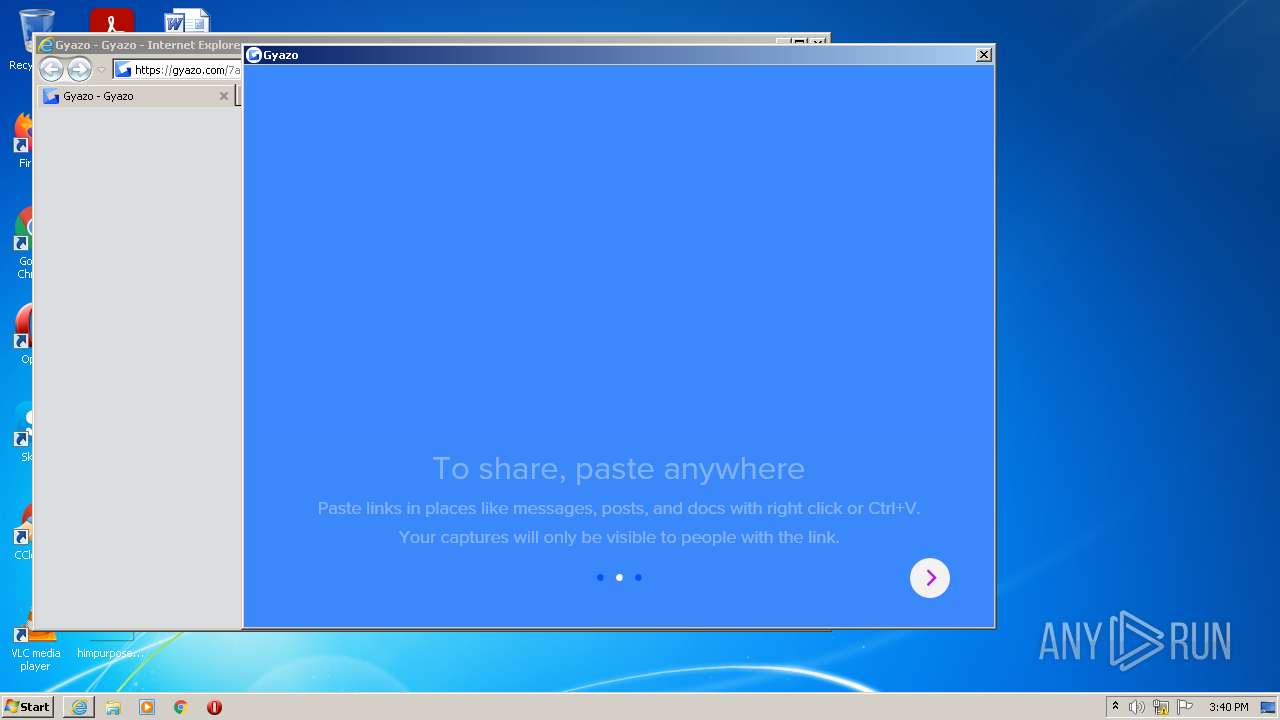
Task: Select the third pagination dot
Action: [x=638, y=577]
